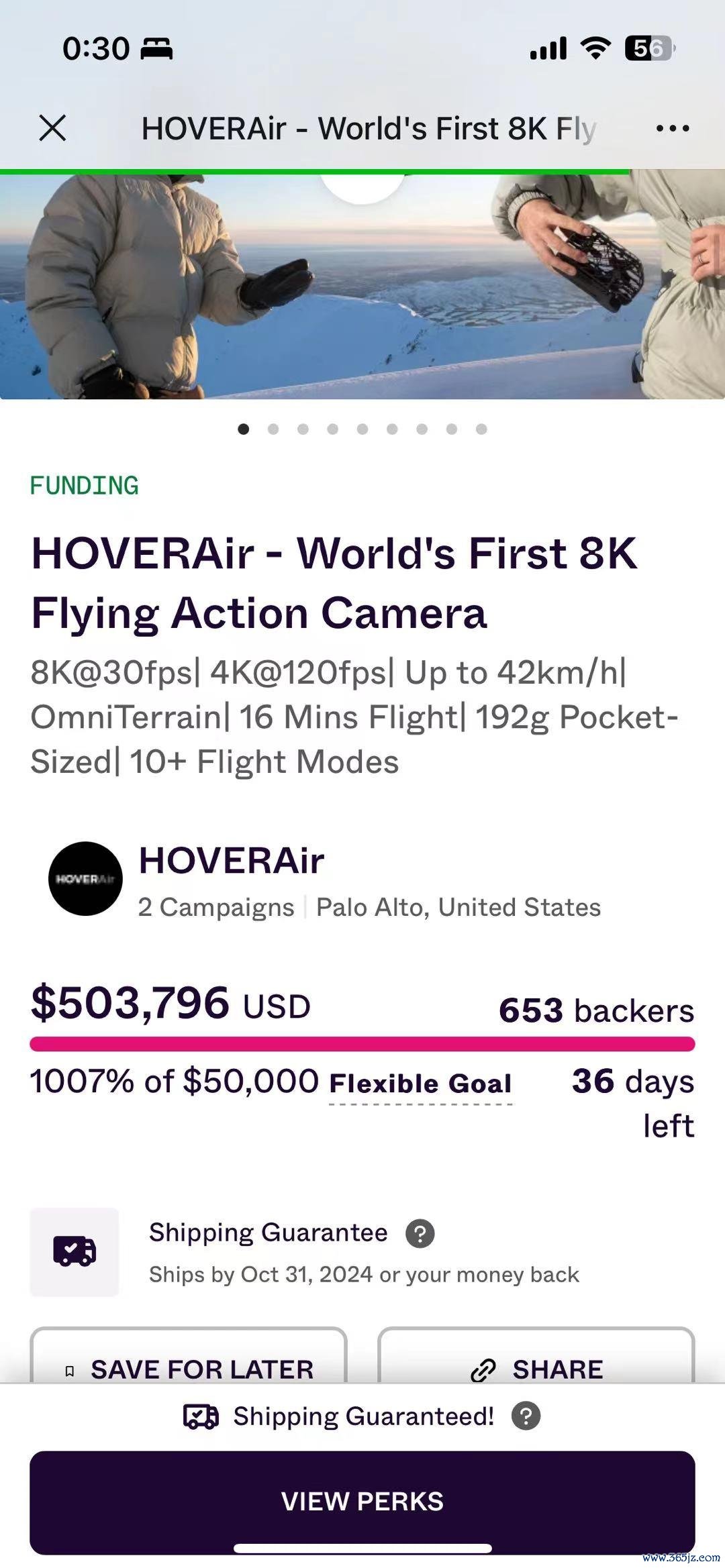Viewport: 725px width, 1568px height.
Task: Tap the bookmark icon on Save For Later
Action: coord(69,1370)
